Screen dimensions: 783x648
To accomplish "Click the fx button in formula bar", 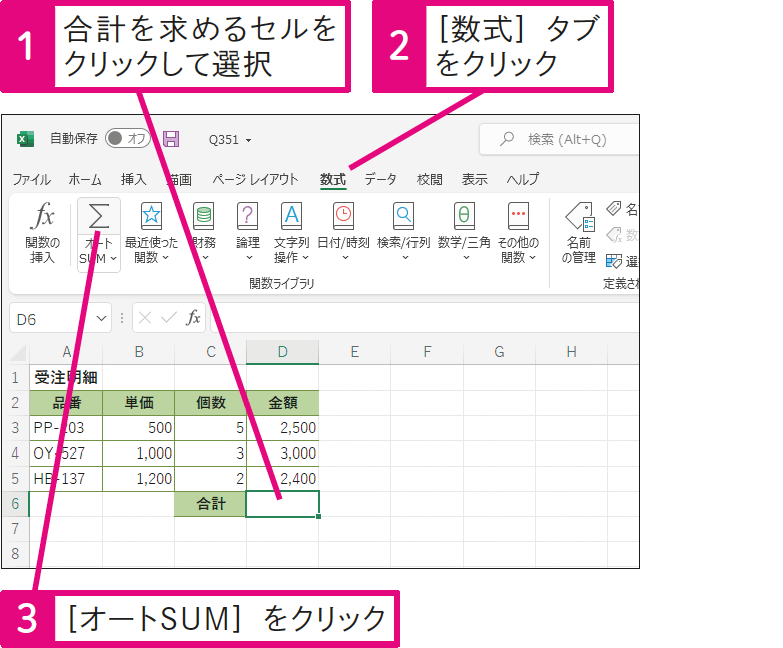I will pos(193,318).
